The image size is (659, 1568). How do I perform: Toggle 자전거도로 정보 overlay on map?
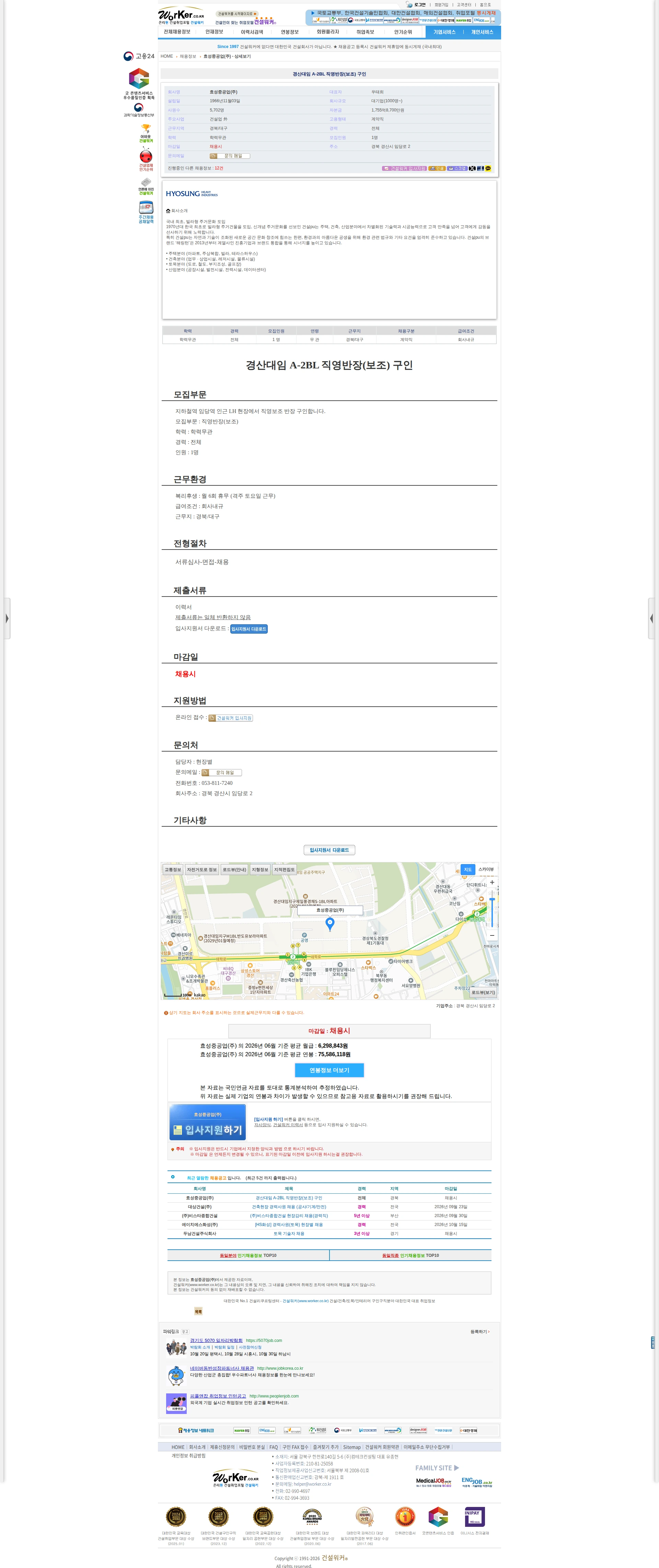(x=201, y=869)
